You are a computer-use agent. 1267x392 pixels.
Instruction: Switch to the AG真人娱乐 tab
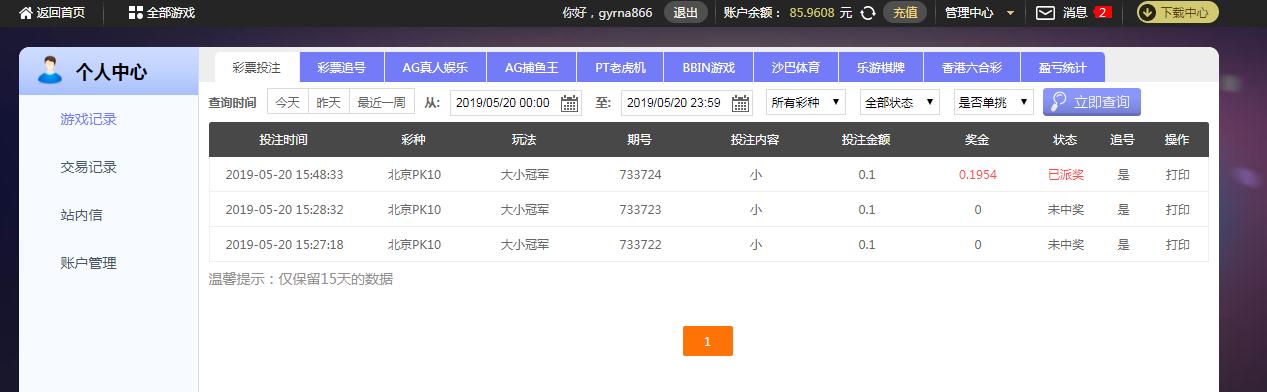(435, 68)
